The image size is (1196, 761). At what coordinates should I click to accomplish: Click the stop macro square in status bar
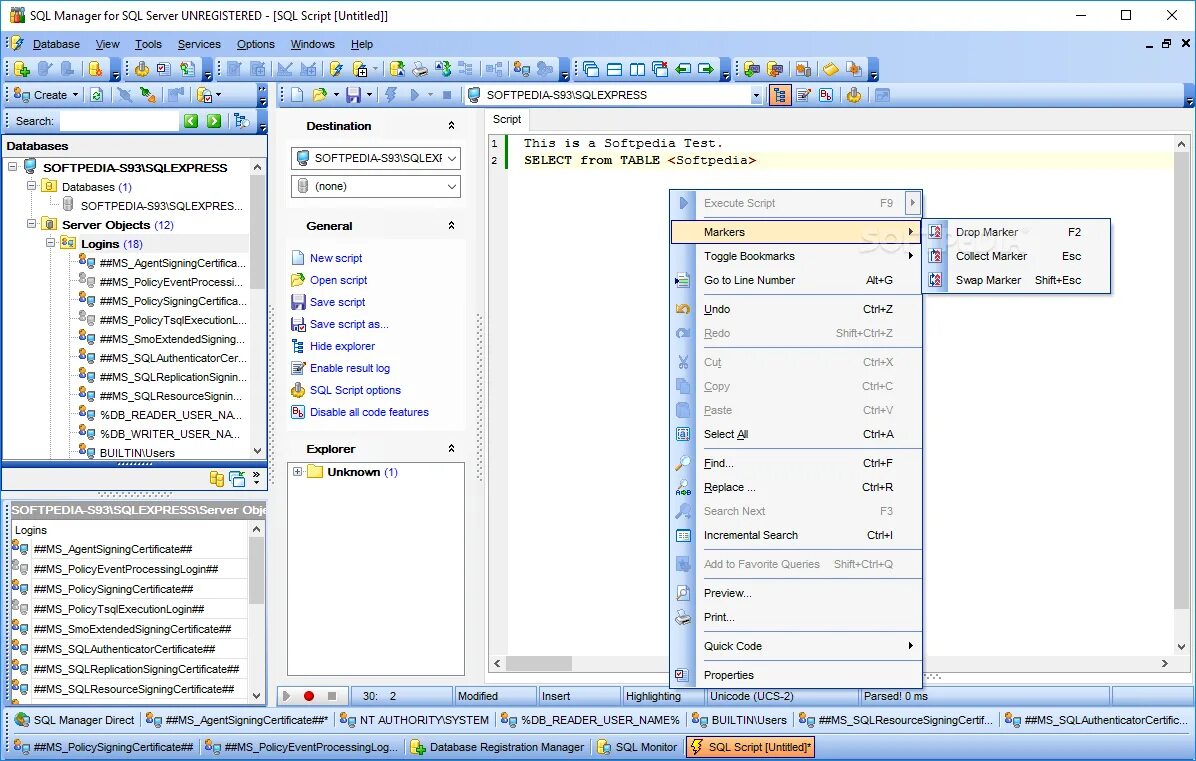point(332,696)
